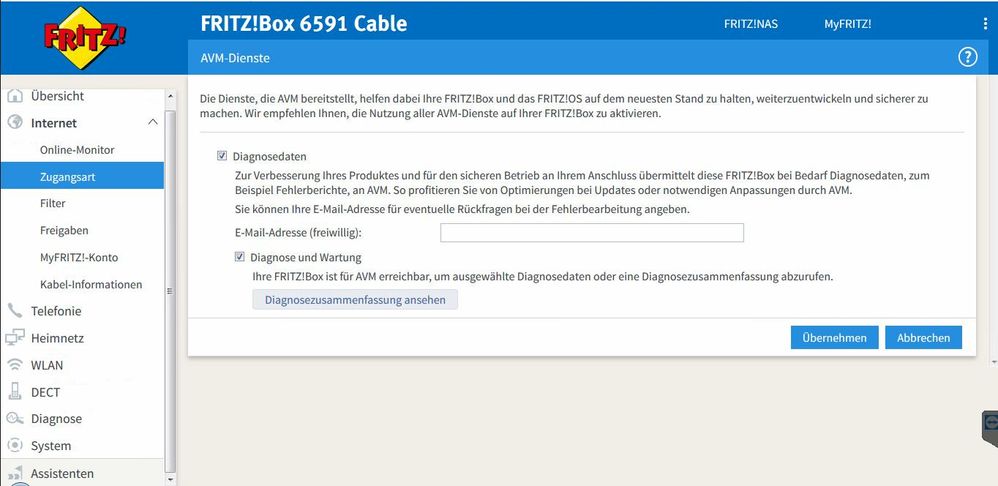This screenshot has height=486, width=998.
Task: Click the Übernehmen button
Action: pyautogui.click(x=834, y=338)
